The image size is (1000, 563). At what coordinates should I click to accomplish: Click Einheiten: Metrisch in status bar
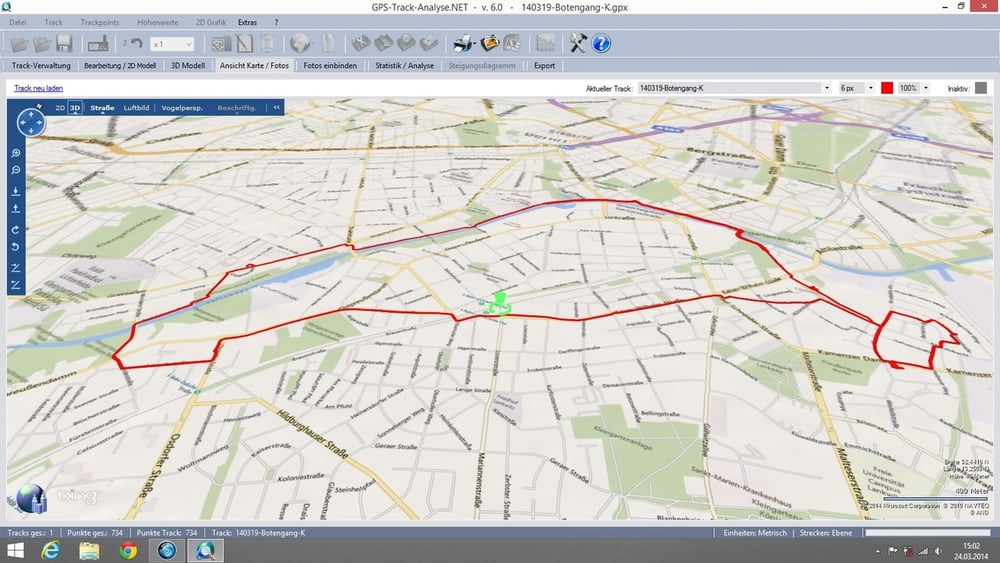754,533
